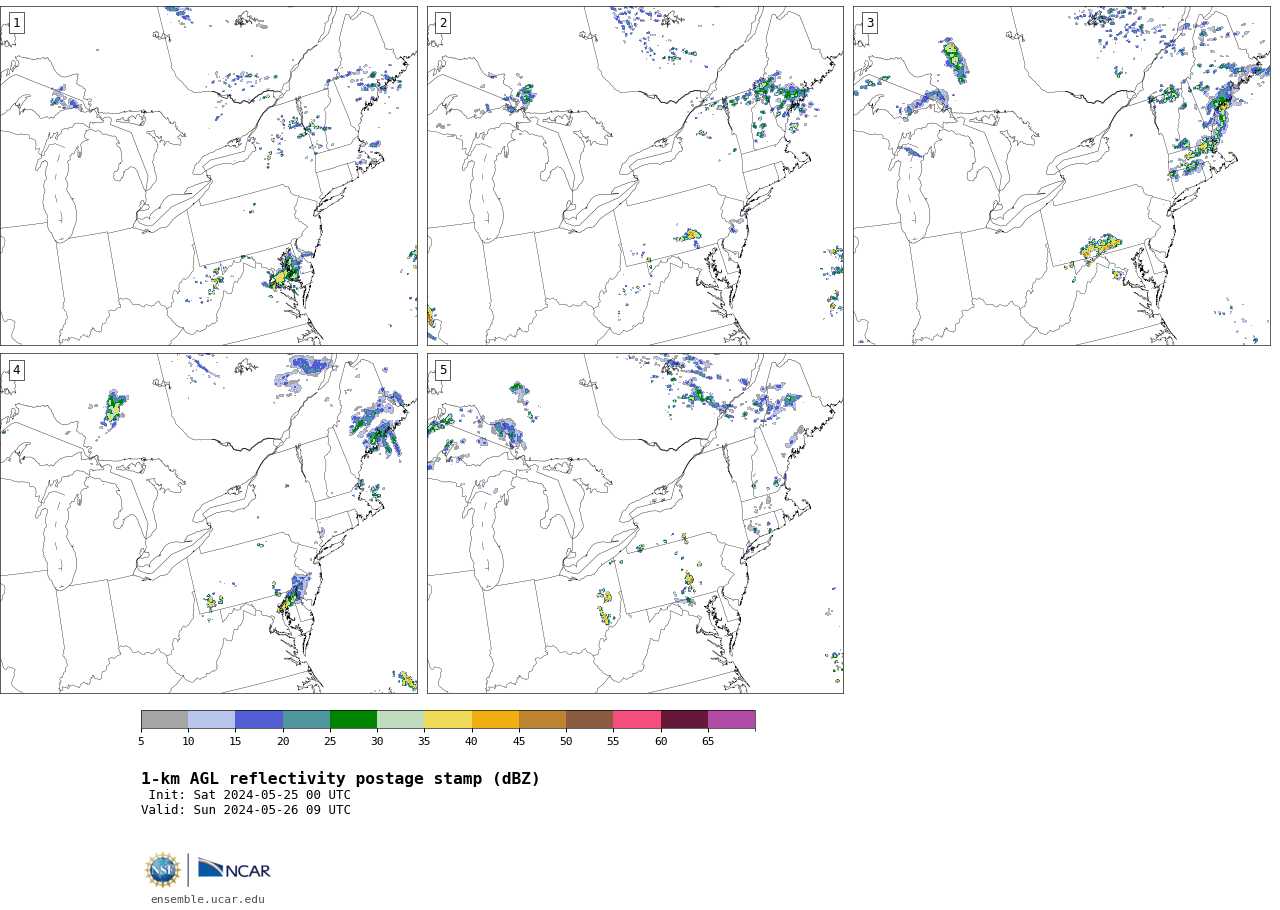Click the panel number 3 label
Viewport: 1280px width, 910px height.
click(869, 23)
